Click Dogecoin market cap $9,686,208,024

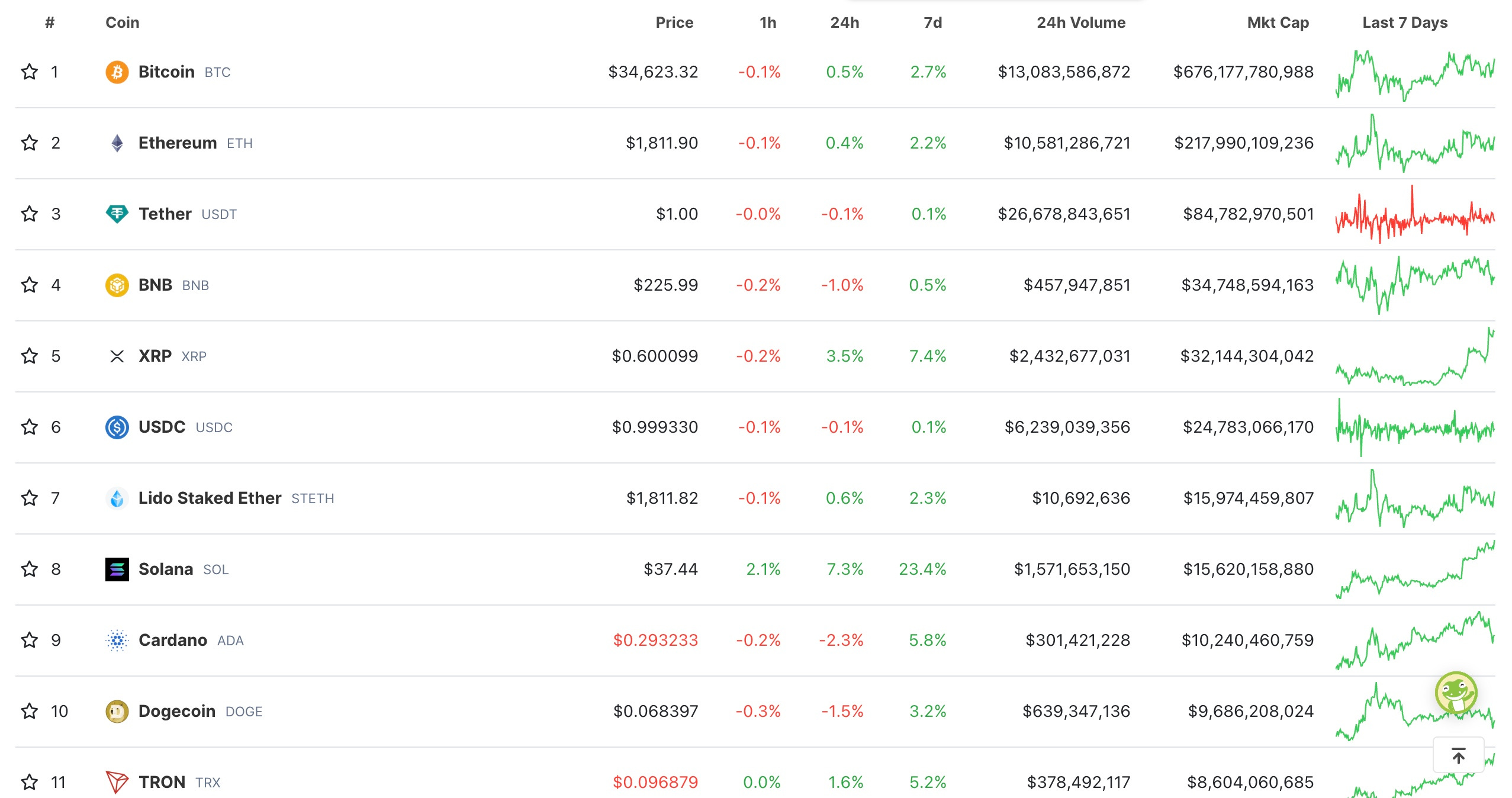[1251, 712]
